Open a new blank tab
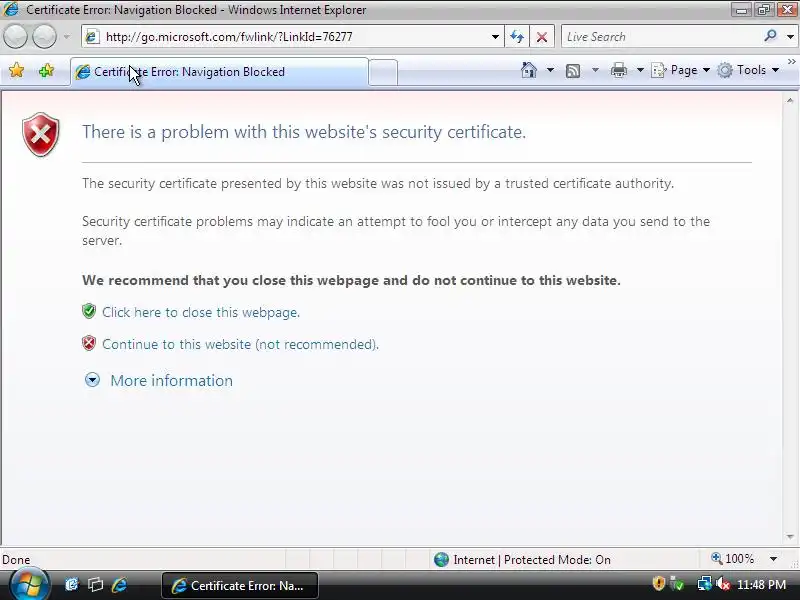 (383, 72)
